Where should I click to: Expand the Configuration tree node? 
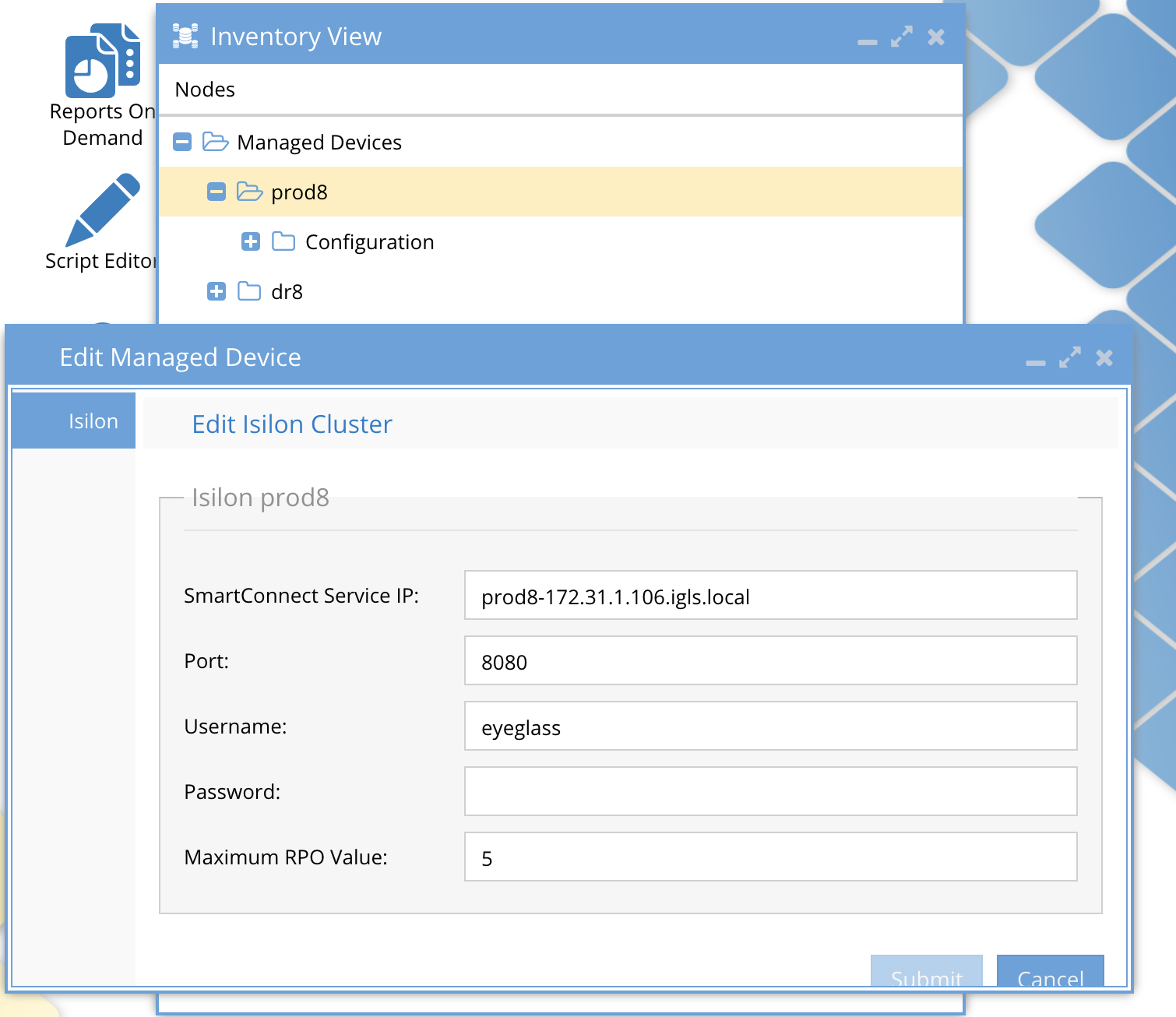(251, 241)
